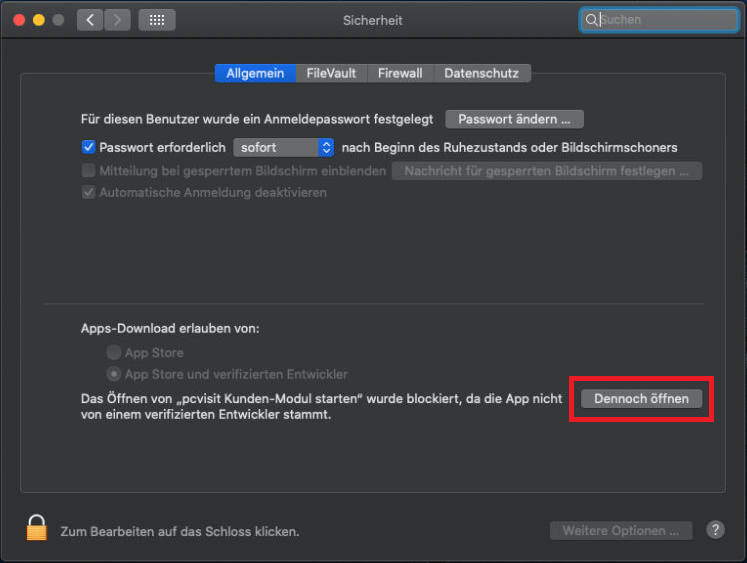Screen dimensions: 747x563
Task: Click the magnifying glass search icon
Action: coord(592,19)
